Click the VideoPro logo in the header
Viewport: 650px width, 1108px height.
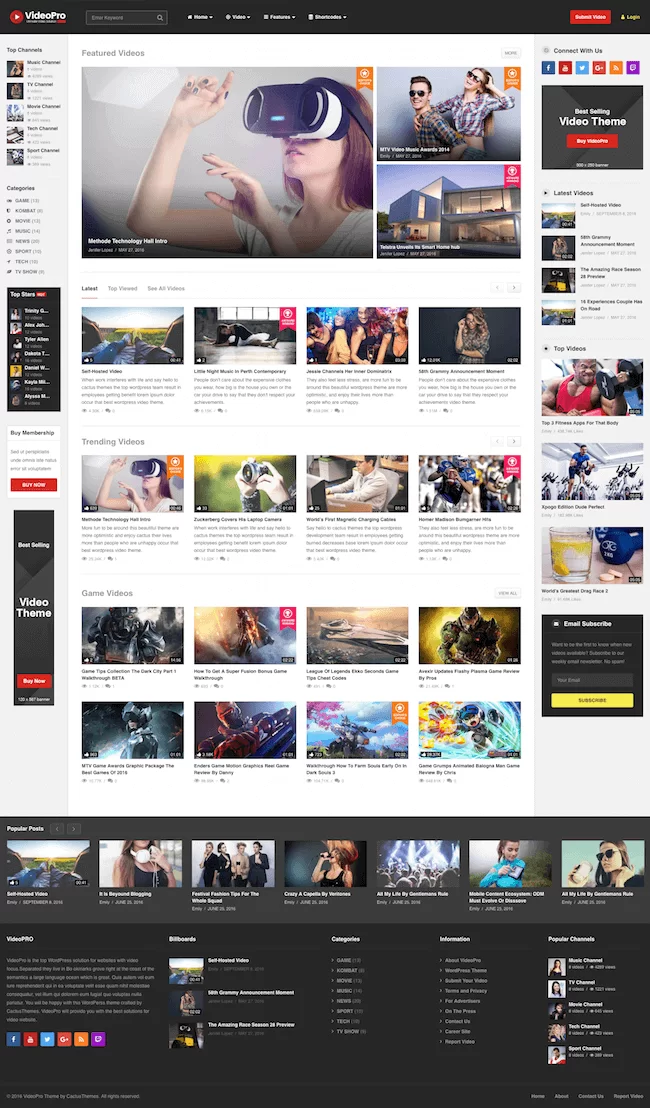38,17
